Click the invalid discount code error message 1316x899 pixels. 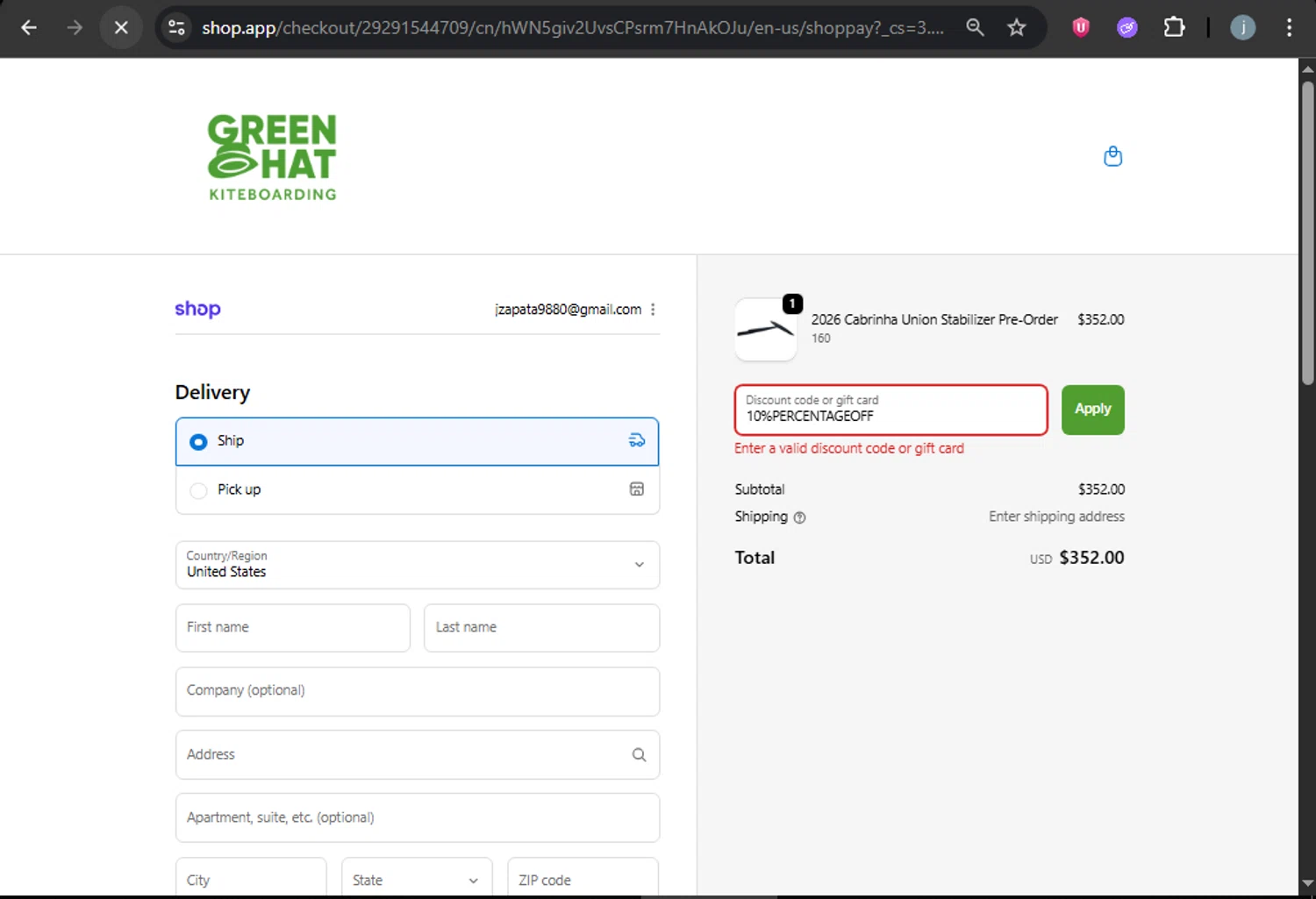point(848,448)
